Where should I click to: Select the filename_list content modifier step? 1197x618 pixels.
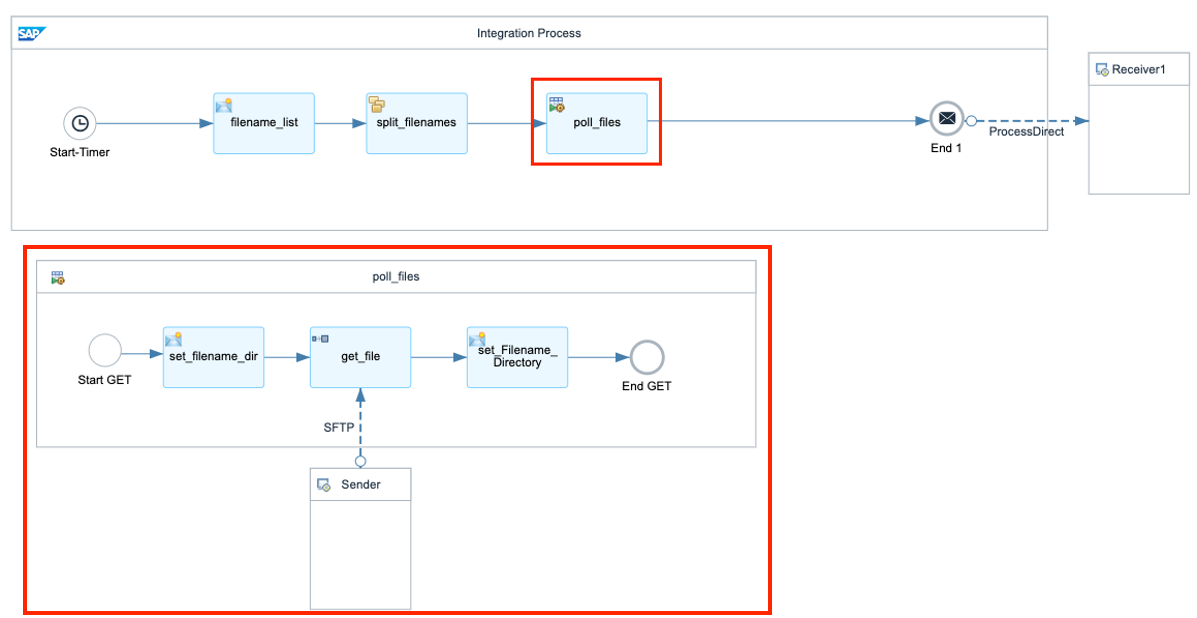click(264, 123)
